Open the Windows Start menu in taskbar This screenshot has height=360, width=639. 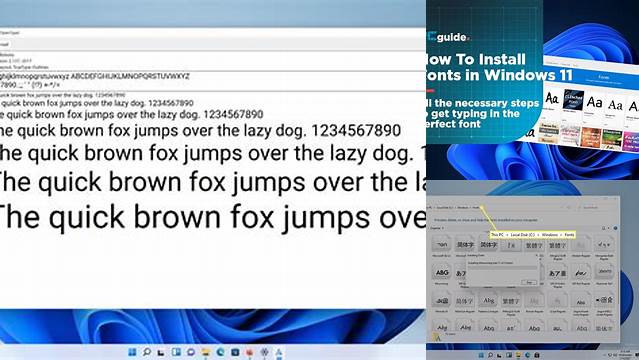[x=132, y=352]
